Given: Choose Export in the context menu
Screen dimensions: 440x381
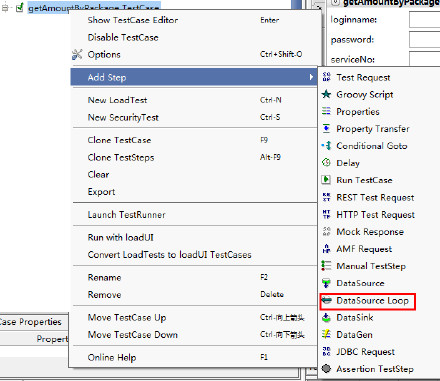Looking at the screenshot, I should pos(195,192).
